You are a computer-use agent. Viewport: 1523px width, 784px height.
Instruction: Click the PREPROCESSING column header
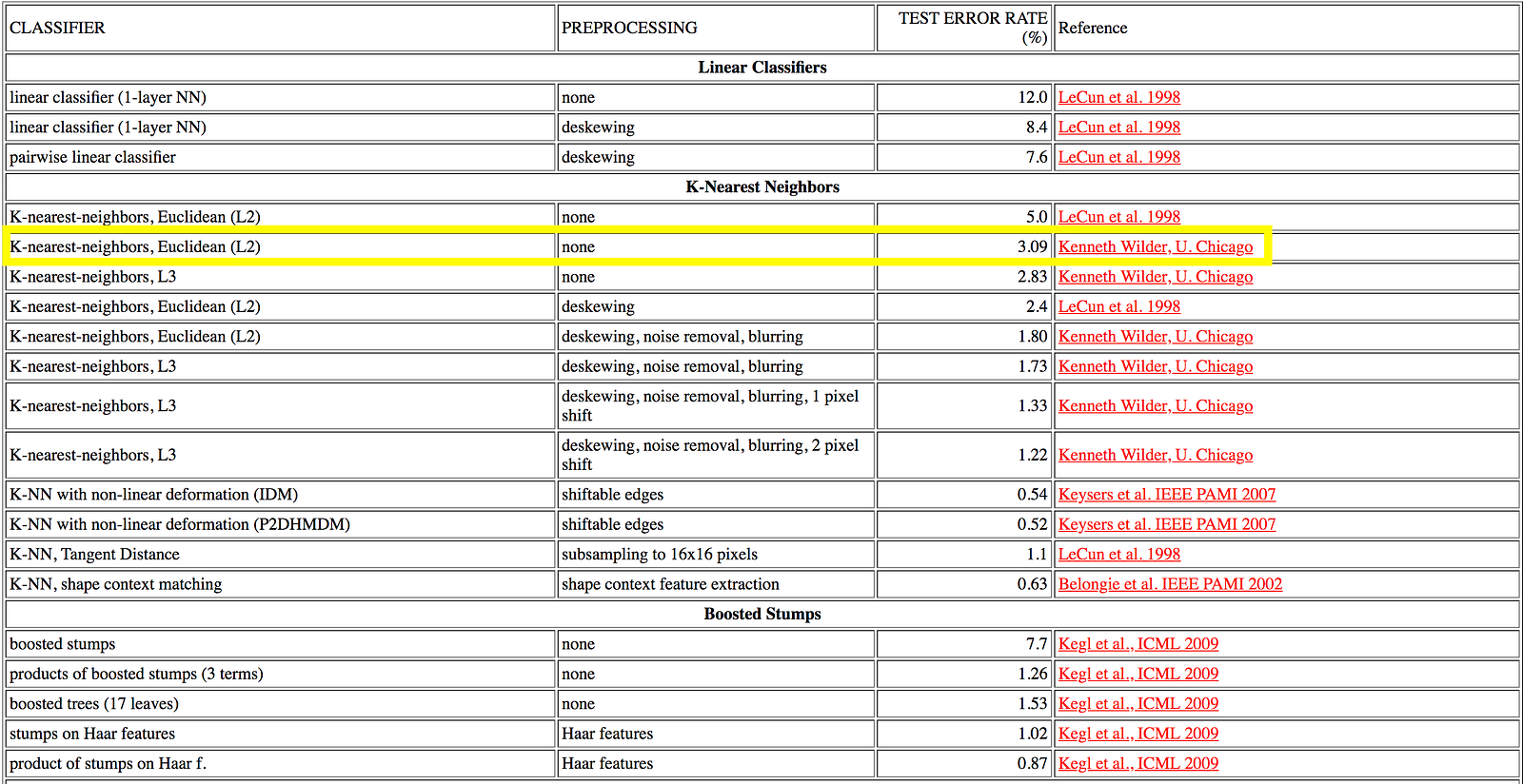716,29
